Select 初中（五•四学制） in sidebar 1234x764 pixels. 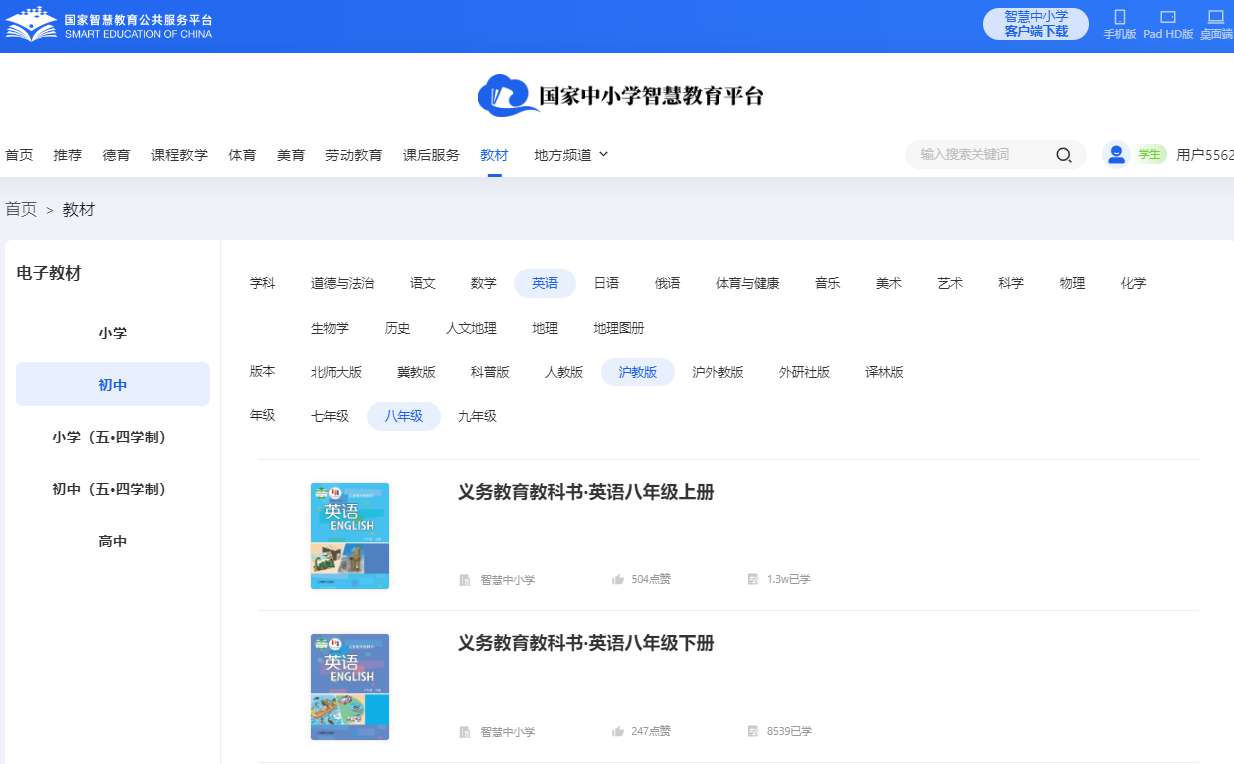(x=113, y=489)
